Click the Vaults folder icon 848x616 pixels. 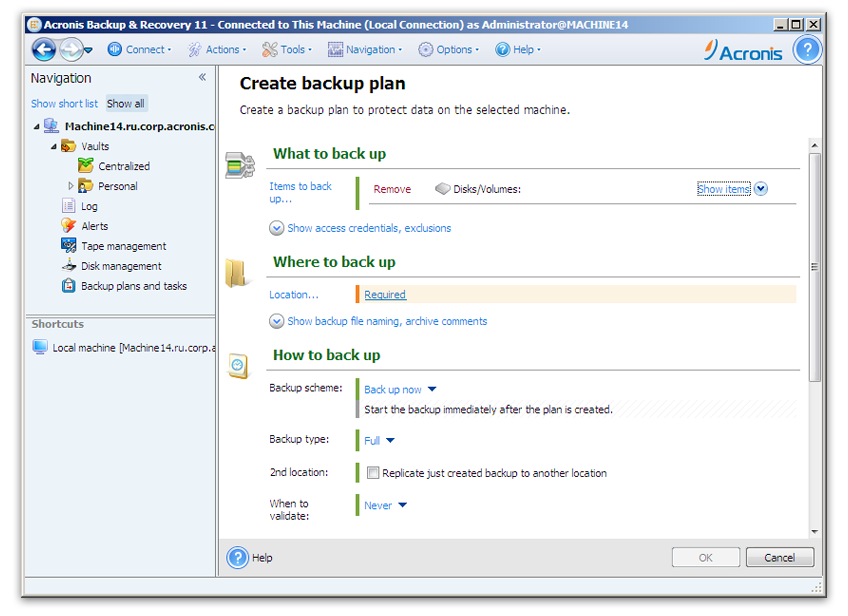pos(68,146)
